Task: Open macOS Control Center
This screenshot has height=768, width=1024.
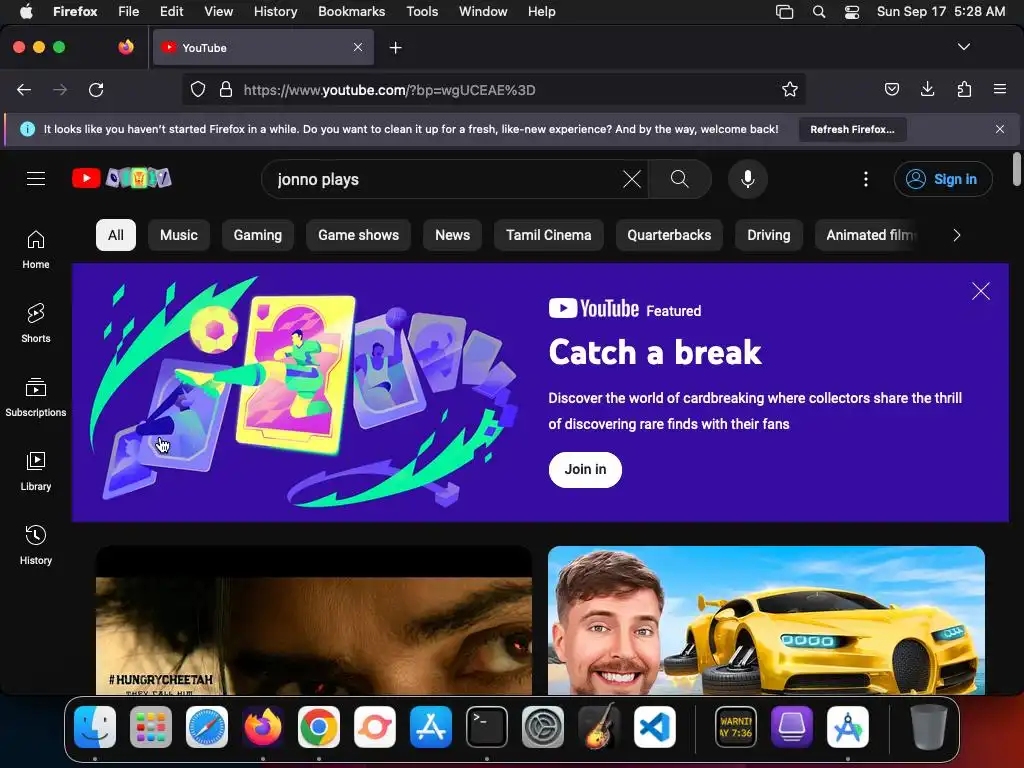Action: click(852, 12)
